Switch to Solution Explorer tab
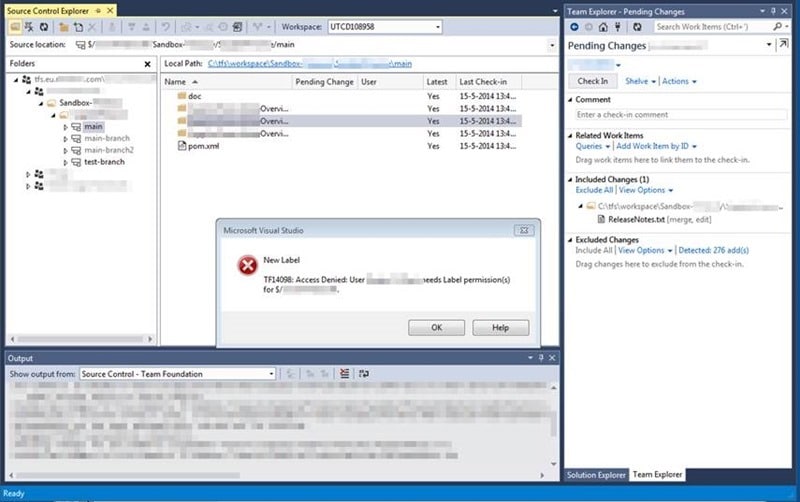The height and width of the screenshot is (502, 800). (596, 475)
